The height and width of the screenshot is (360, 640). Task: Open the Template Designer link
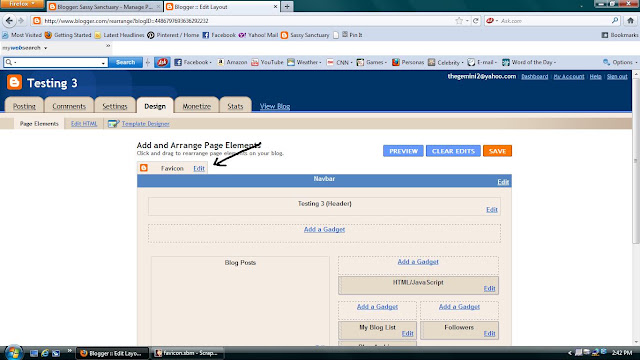(145, 124)
